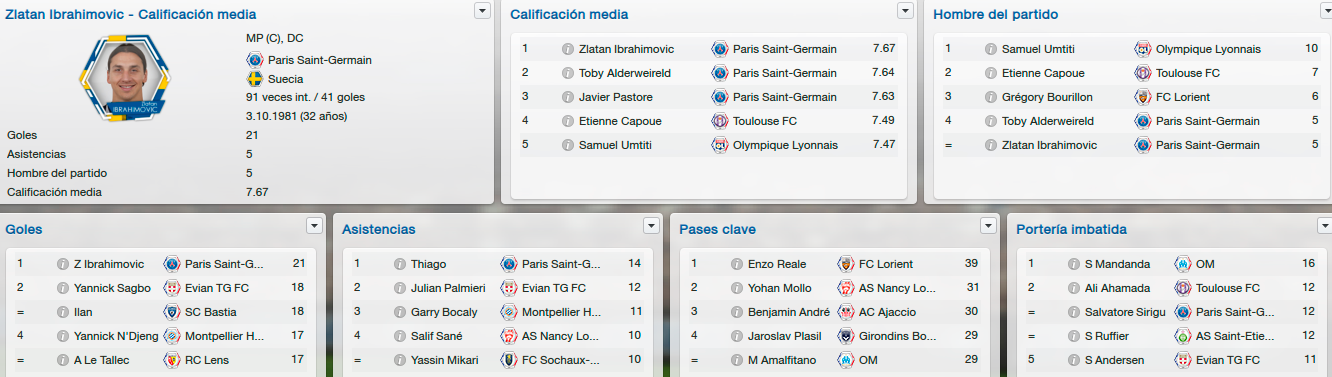Click FC Lorient badge in Hombre del partido
The image size is (1332, 377).
pyautogui.click(x=1143, y=97)
